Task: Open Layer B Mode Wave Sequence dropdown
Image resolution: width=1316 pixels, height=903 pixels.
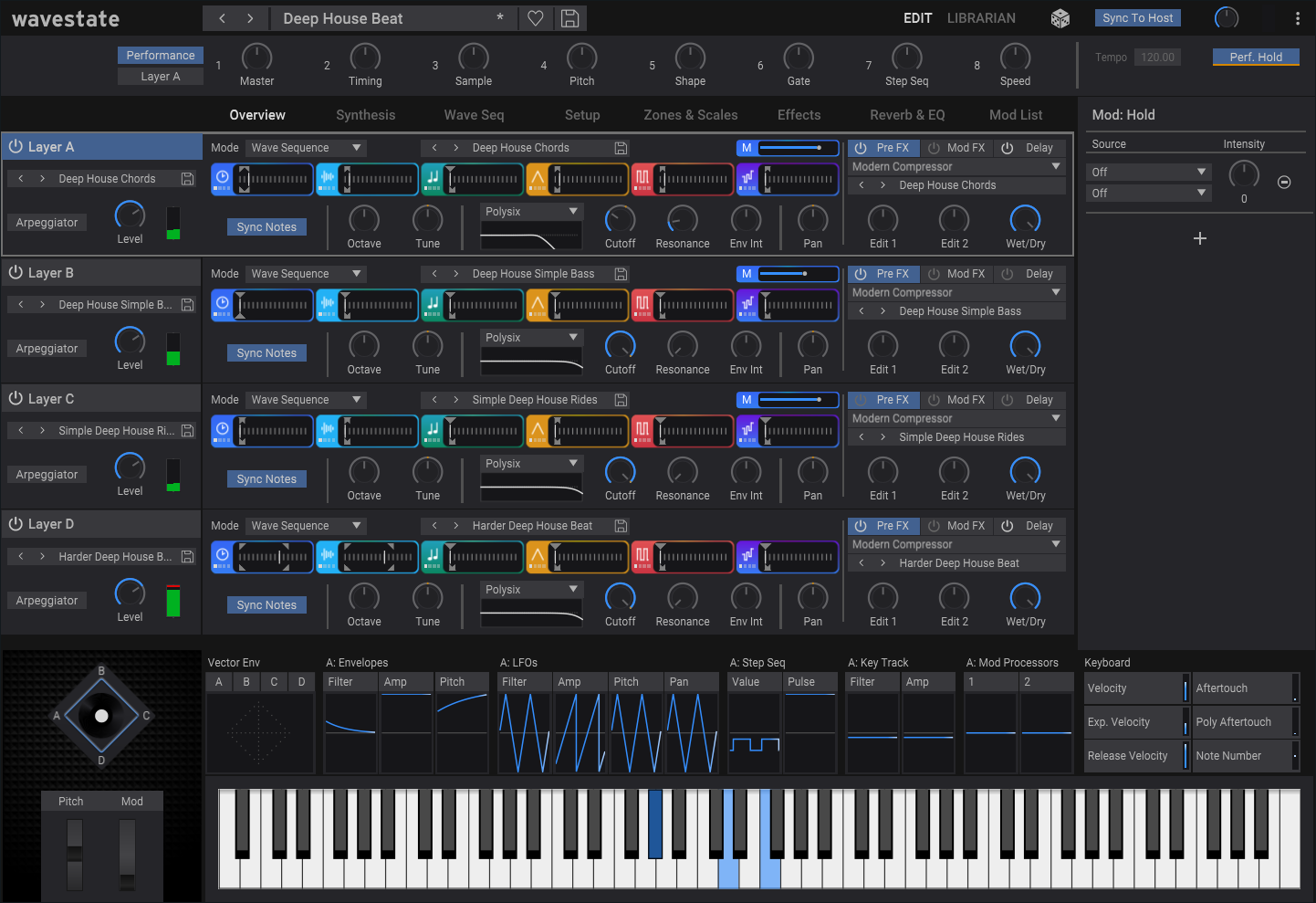Action: (x=308, y=274)
